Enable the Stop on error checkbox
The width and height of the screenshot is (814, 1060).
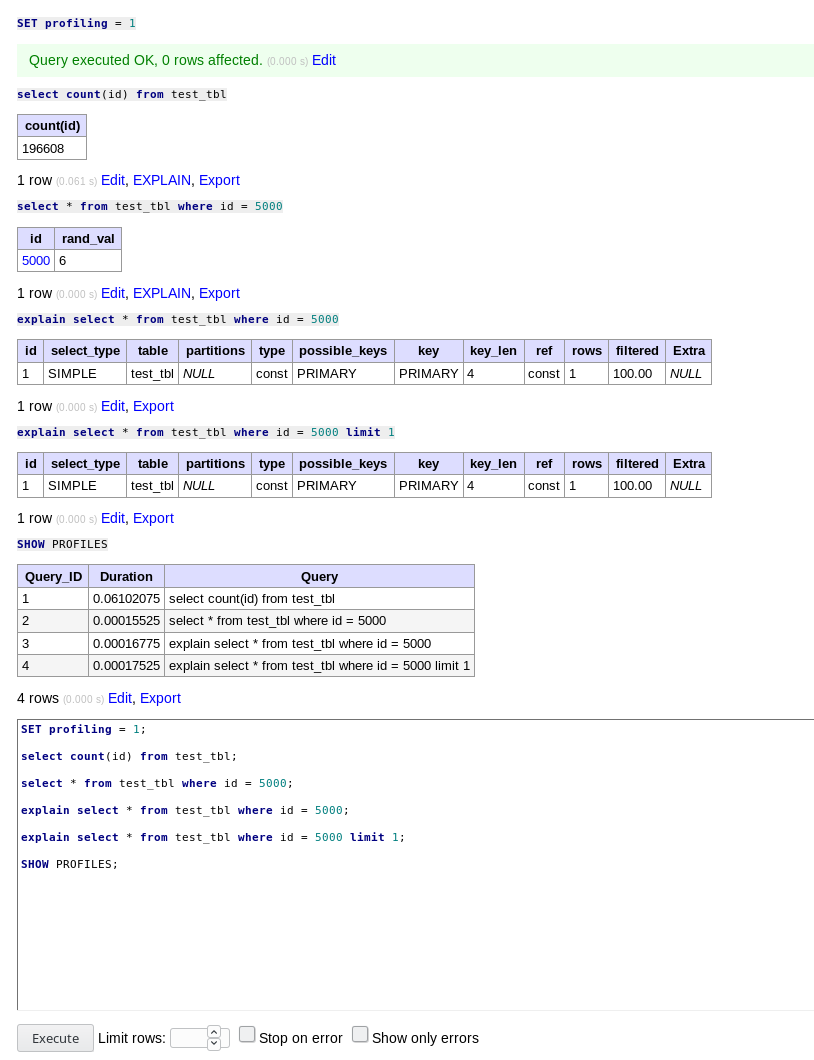point(247,1035)
